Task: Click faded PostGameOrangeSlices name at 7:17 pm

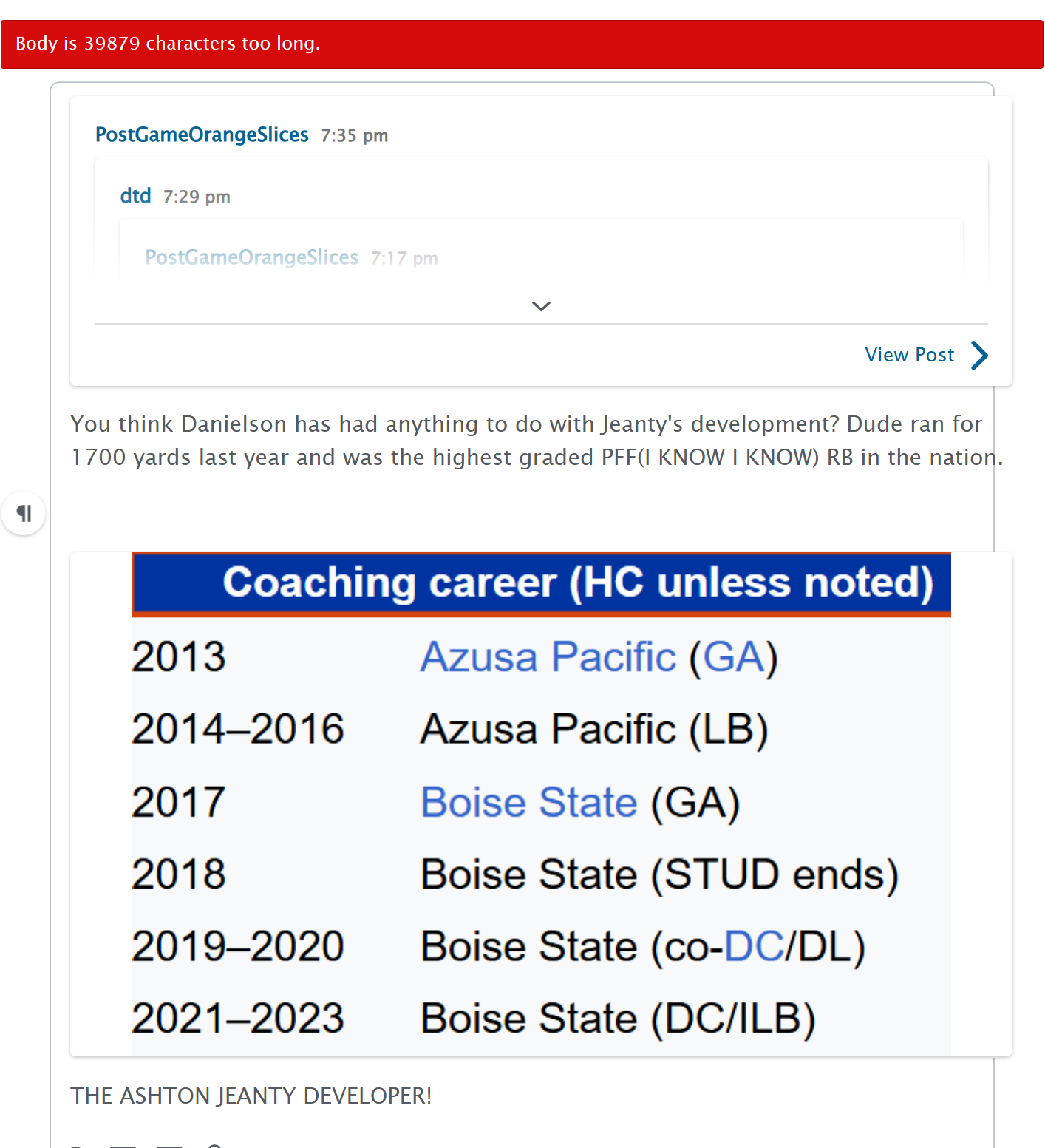Action: click(x=251, y=257)
